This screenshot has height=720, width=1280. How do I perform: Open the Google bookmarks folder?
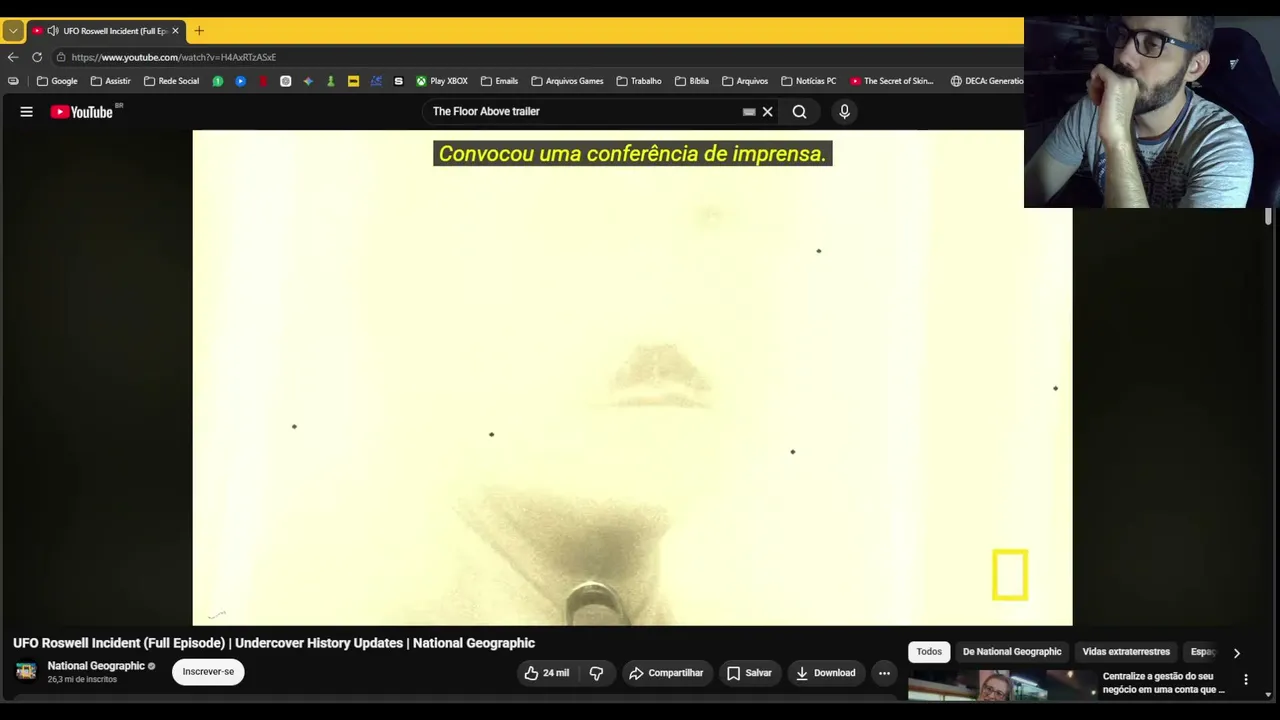[x=57, y=81]
